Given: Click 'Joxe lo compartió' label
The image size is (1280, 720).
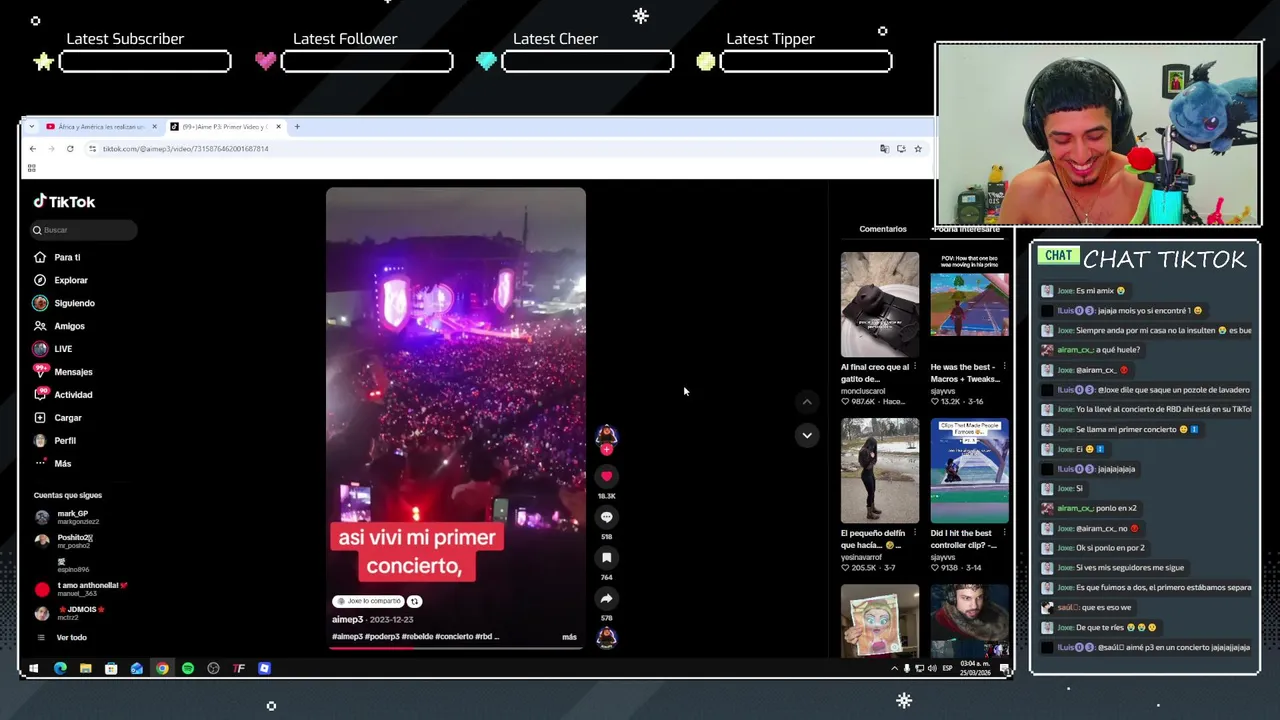Looking at the screenshot, I should coord(368,602).
